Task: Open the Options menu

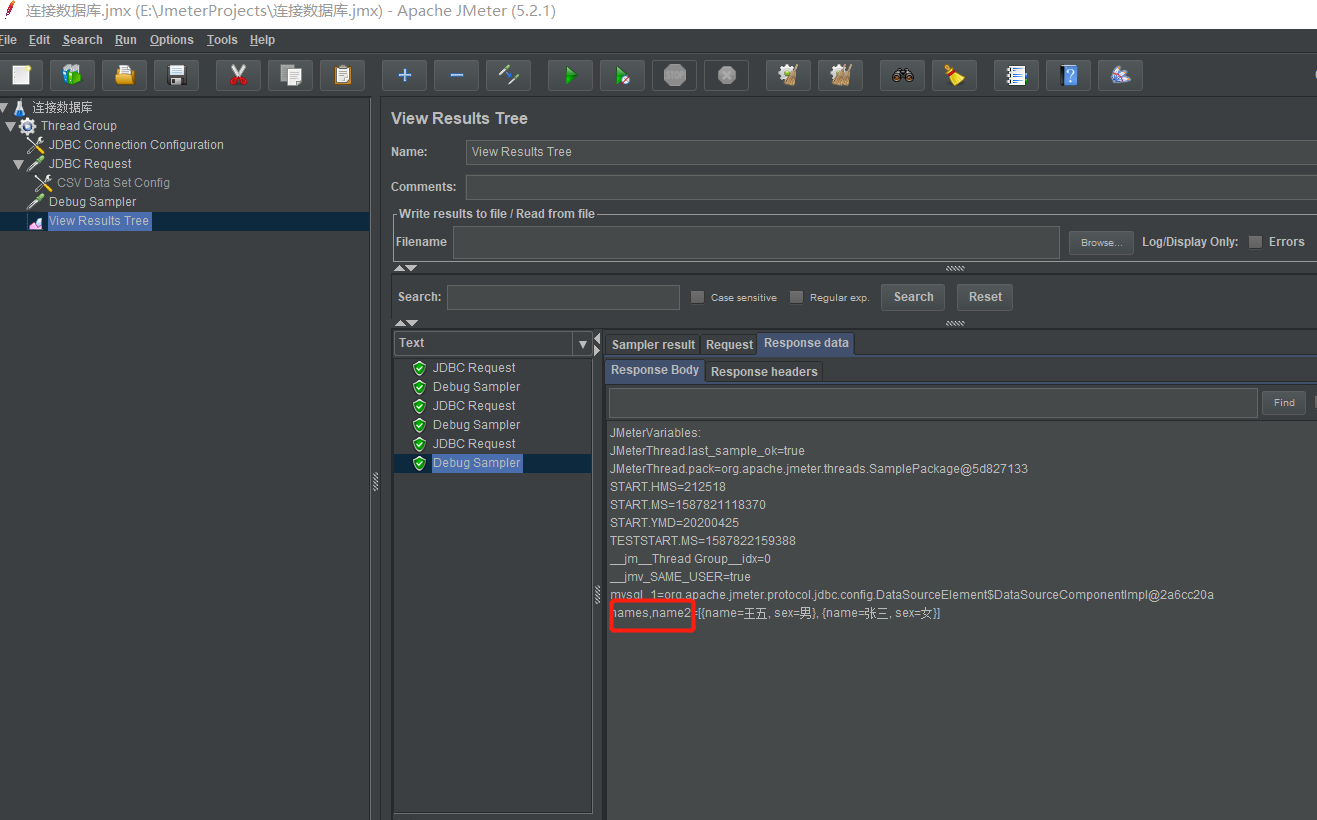Action: point(172,40)
